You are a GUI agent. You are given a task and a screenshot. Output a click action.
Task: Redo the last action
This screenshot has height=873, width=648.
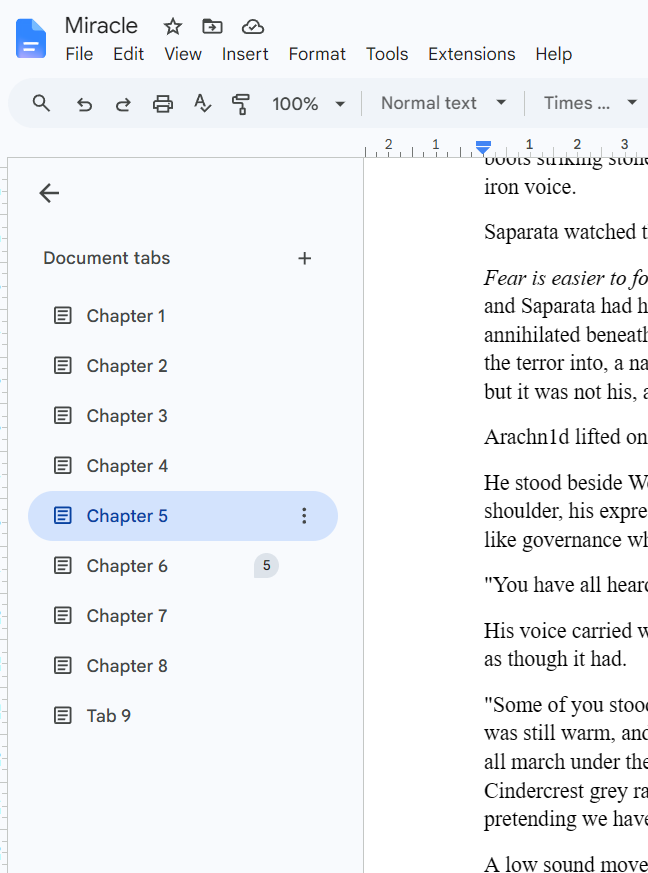[x=123, y=104]
